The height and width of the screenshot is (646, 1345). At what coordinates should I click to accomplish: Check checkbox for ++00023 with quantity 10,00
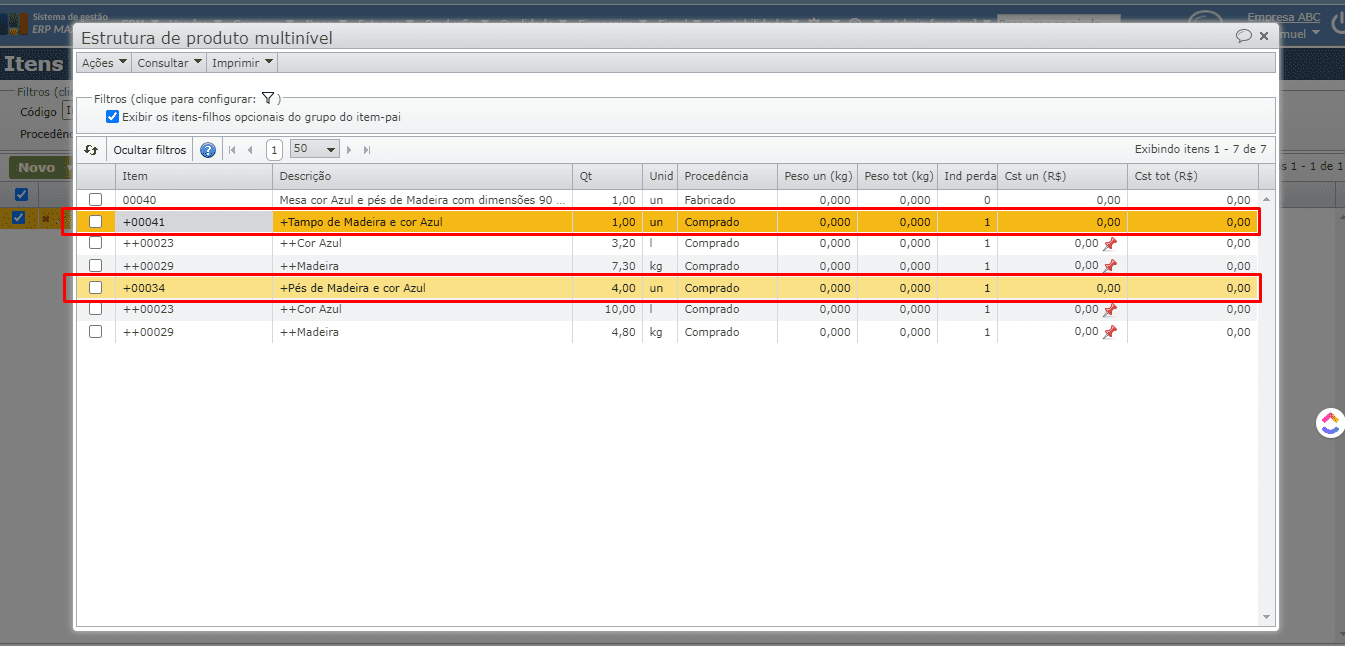(x=96, y=309)
